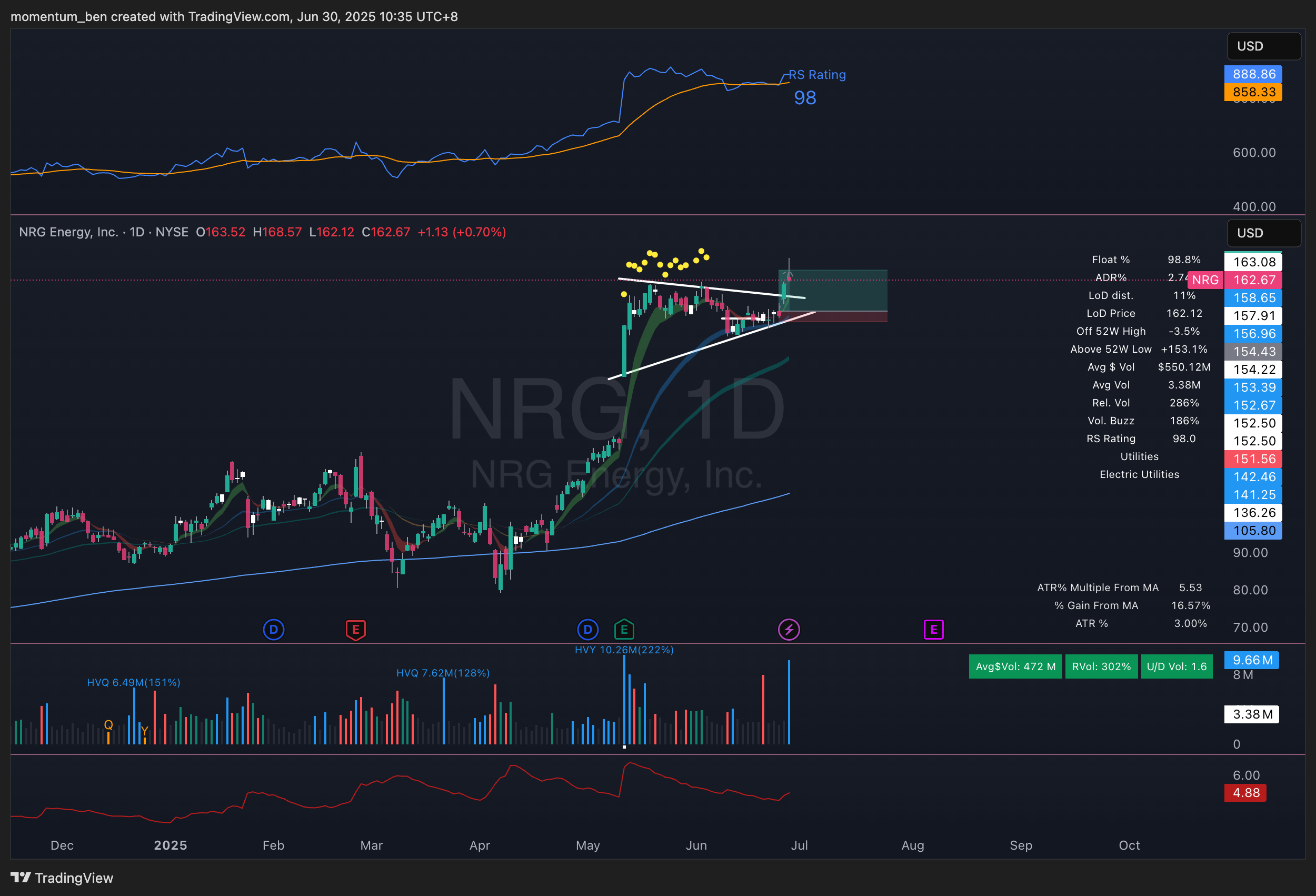Click the HVY 10.26M(222%) volume label
Image resolution: width=1316 pixels, height=896 pixels.
click(x=624, y=650)
